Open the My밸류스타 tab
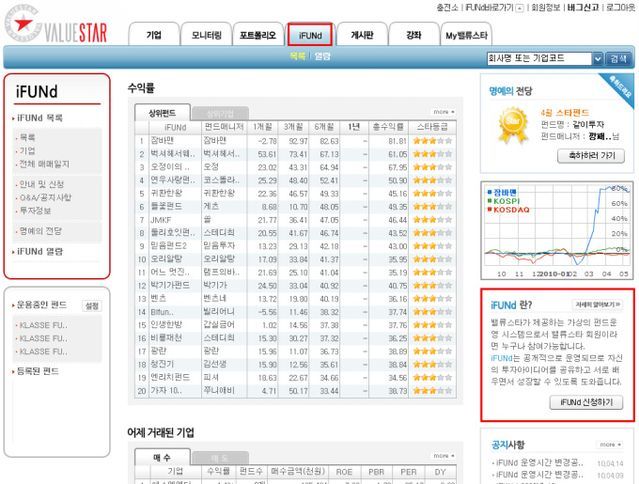The width and height of the screenshot is (639, 484). tap(466, 35)
